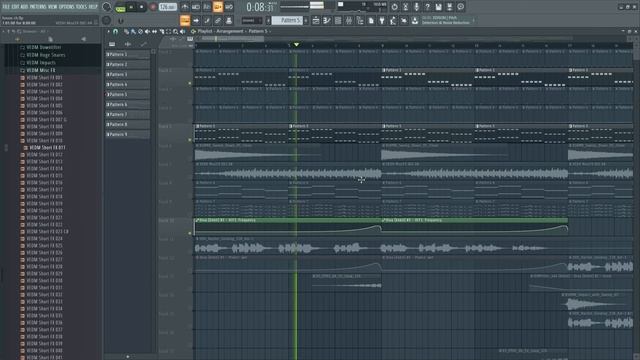Screen dimensions: 640x360
Task: Select sample VEDM Short FX 001
Action: [44, 78]
